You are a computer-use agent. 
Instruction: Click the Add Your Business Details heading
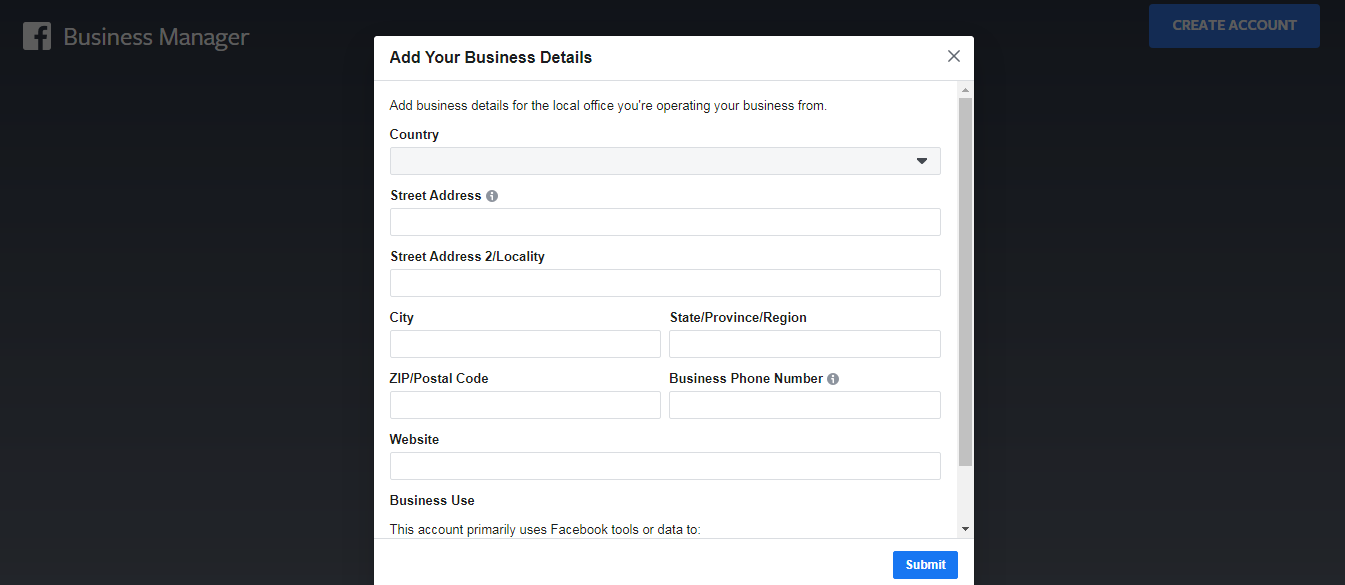click(x=491, y=58)
